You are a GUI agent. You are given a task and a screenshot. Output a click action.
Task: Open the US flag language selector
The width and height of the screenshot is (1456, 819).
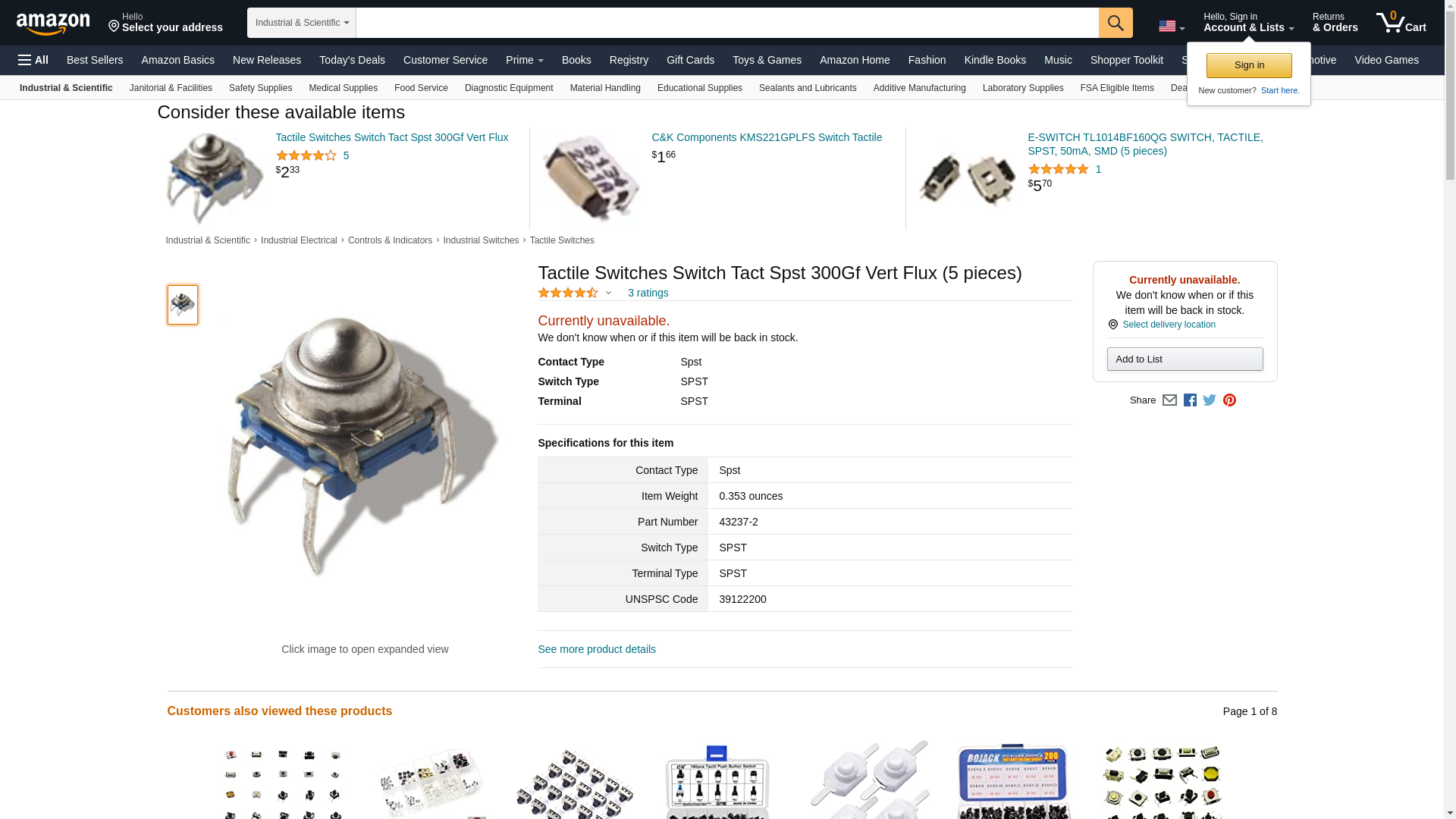(x=1172, y=27)
